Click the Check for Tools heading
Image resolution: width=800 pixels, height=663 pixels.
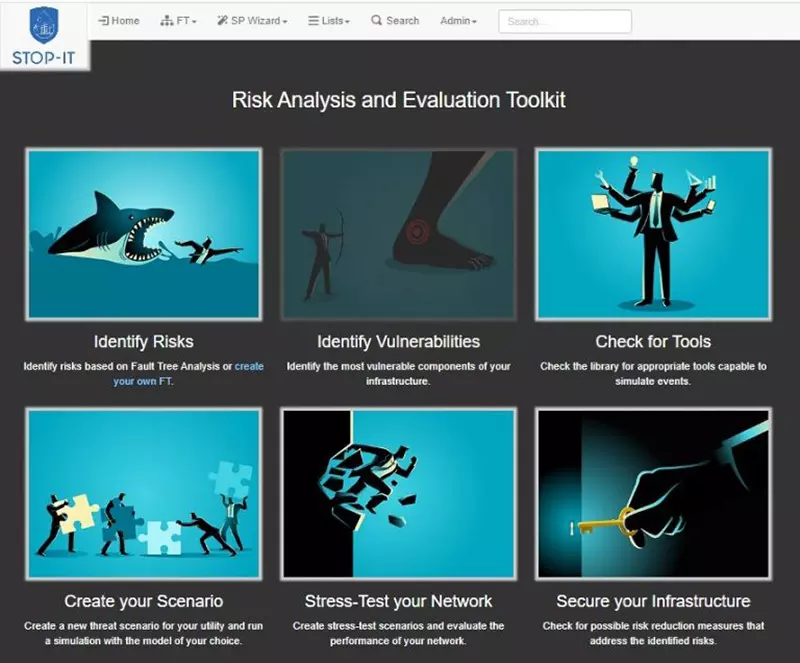tap(653, 342)
